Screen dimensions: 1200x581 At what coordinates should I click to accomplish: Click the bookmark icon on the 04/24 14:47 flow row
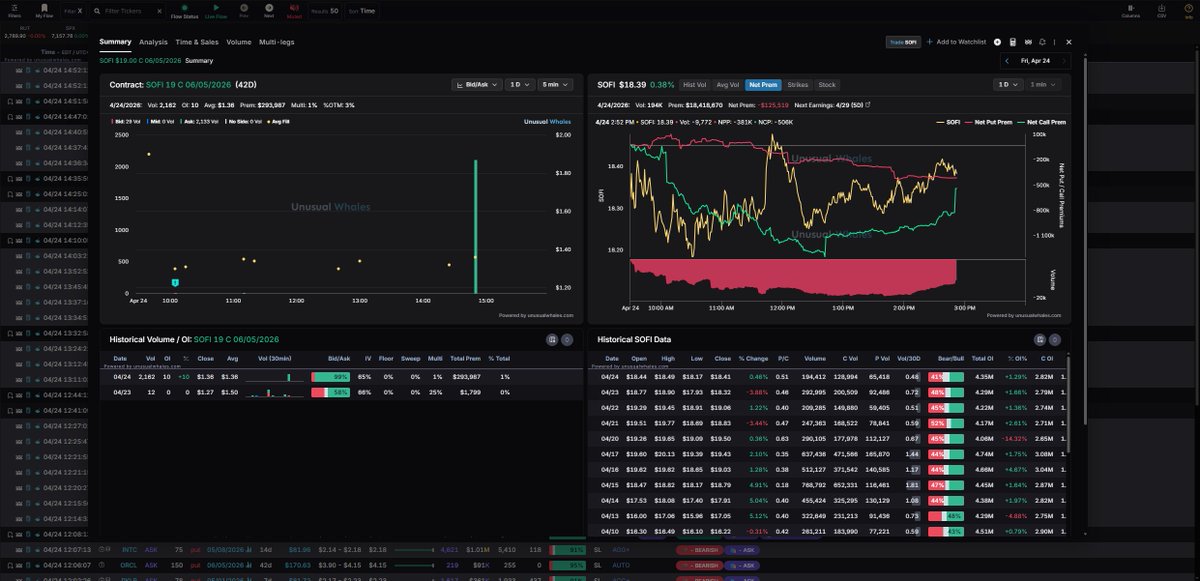pyautogui.click(x=9, y=116)
